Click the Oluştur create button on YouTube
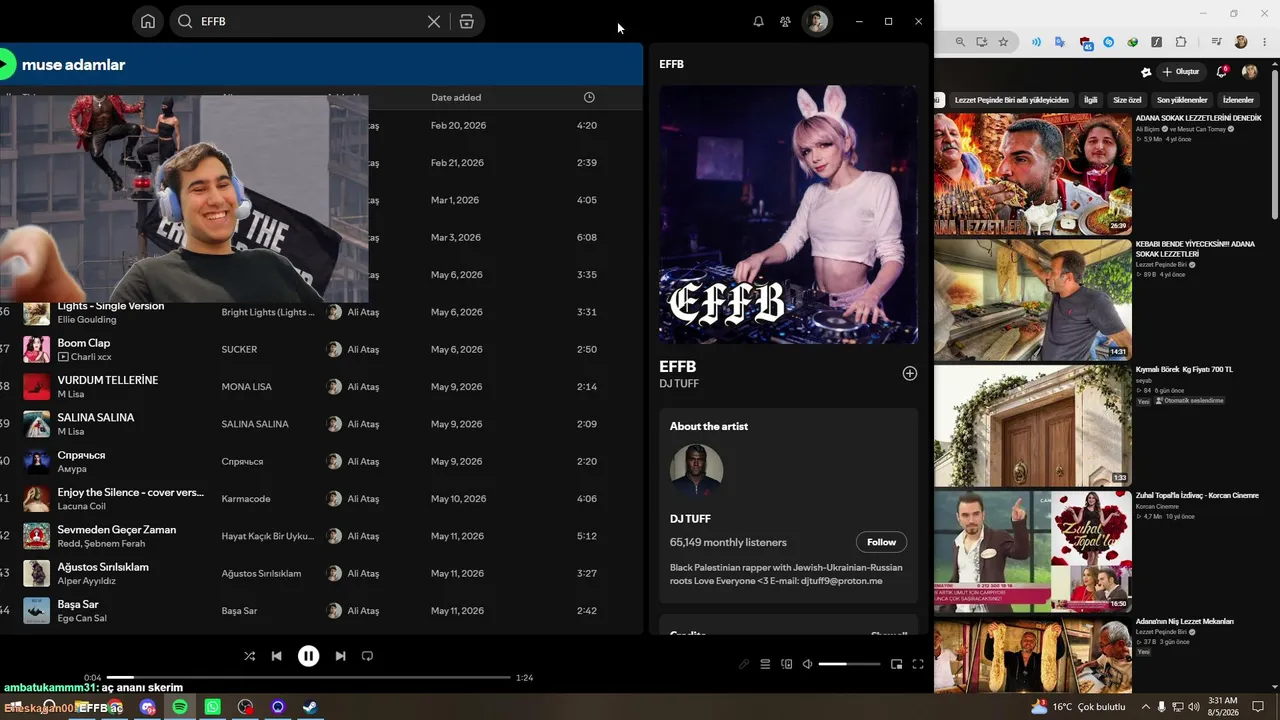The height and width of the screenshot is (720, 1280). [x=1180, y=72]
